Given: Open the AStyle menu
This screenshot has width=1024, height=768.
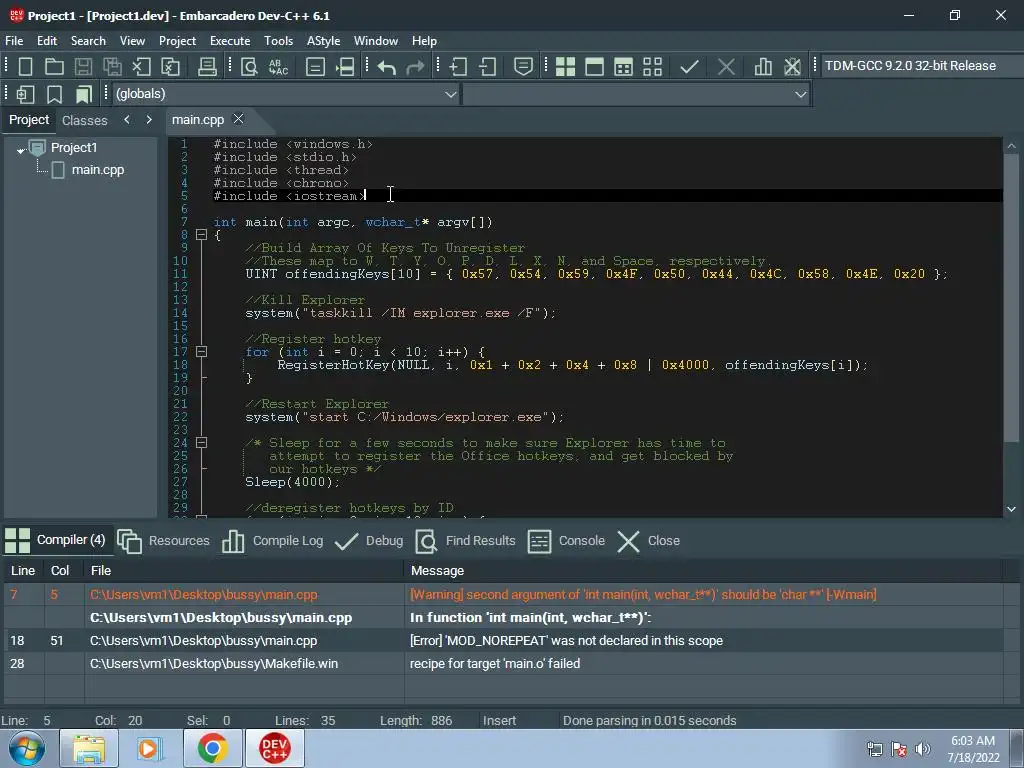Looking at the screenshot, I should coord(323,40).
